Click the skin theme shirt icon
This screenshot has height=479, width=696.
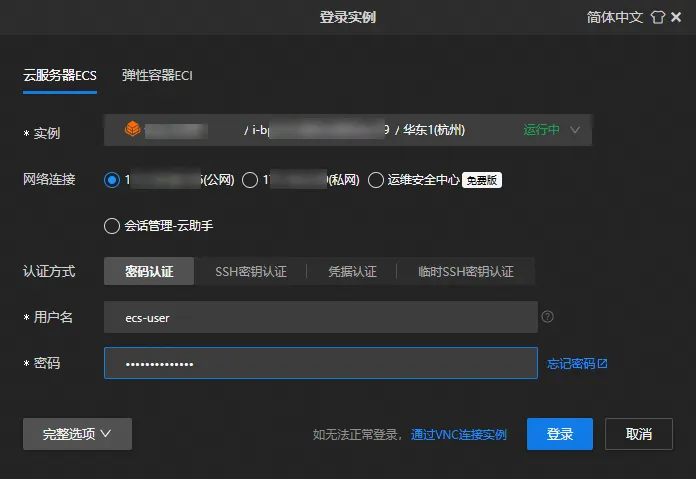tap(657, 17)
